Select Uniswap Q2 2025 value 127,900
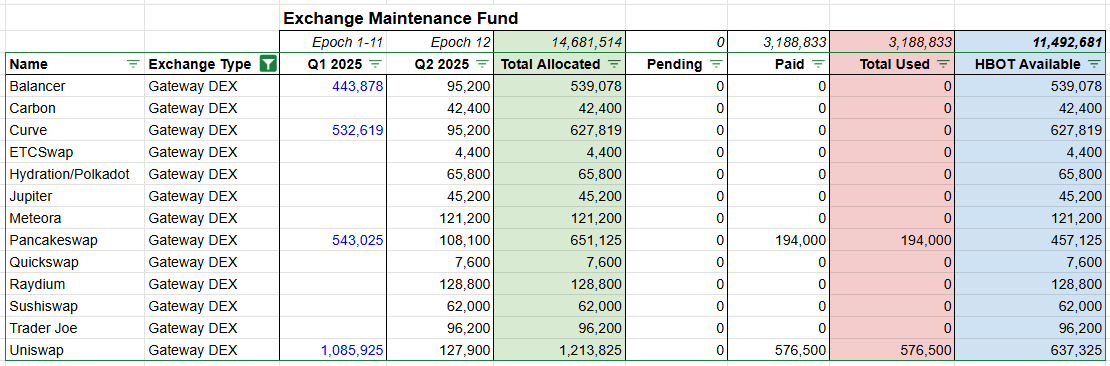This screenshot has height=366, width=1110. pyautogui.click(x=440, y=350)
